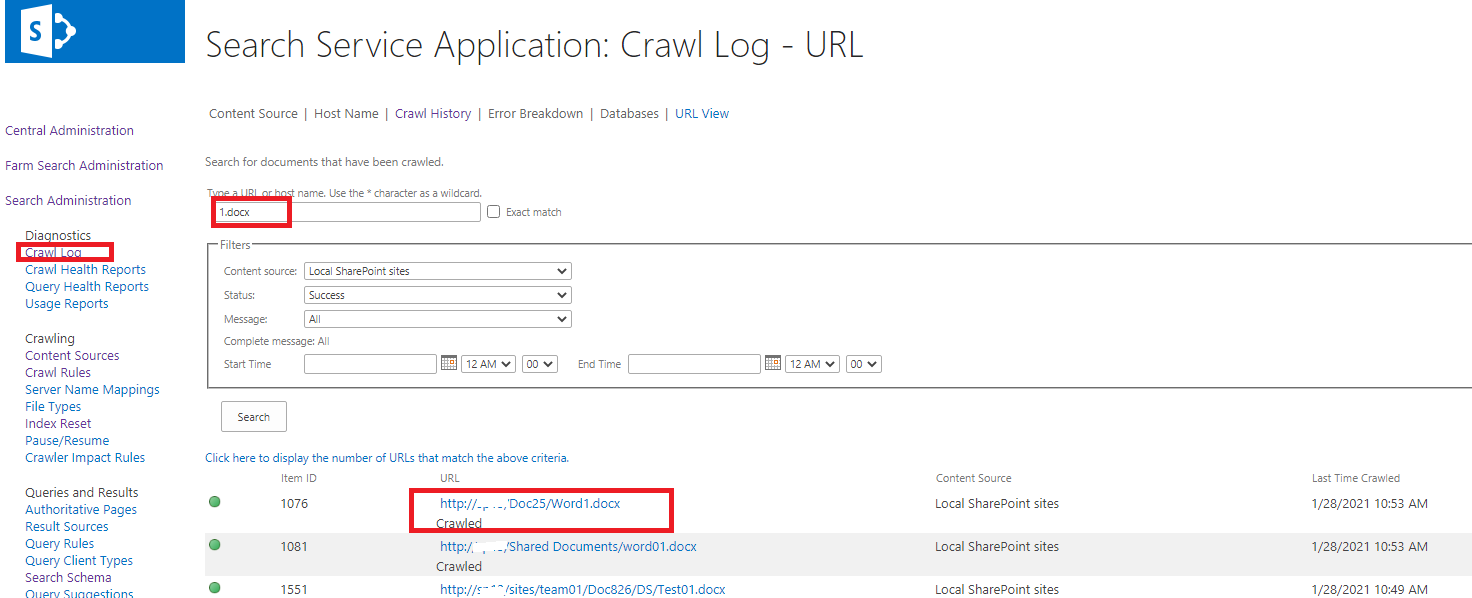Switch to the Crawl History view
This screenshot has width=1472, height=598.
click(433, 114)
